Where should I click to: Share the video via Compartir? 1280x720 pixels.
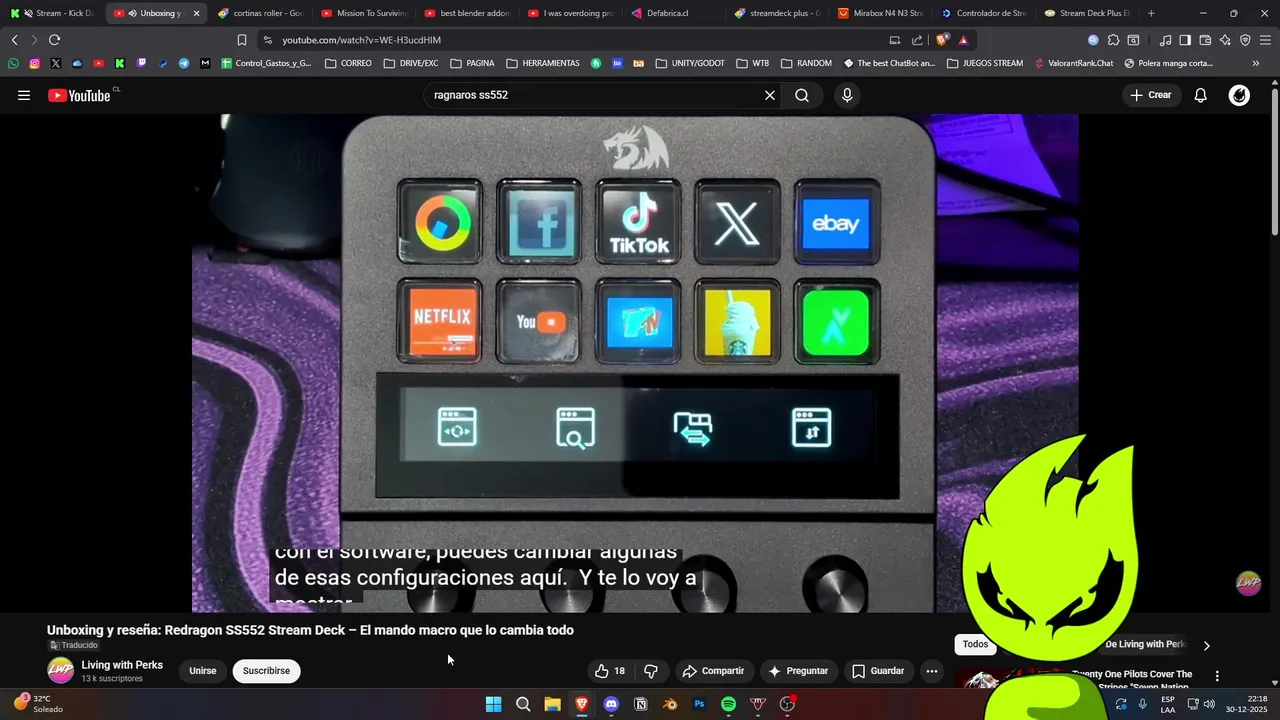[x=713, y=671]
